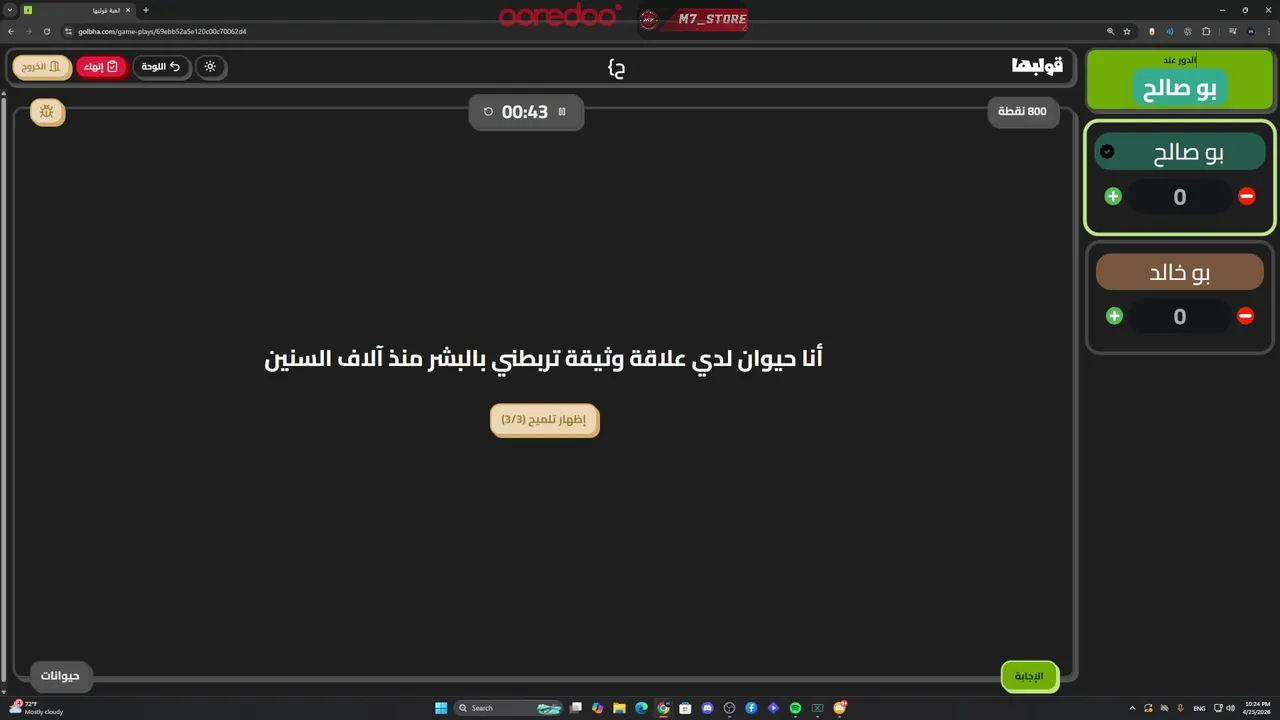Show hidden system tray icons

tap(1133, 708)
